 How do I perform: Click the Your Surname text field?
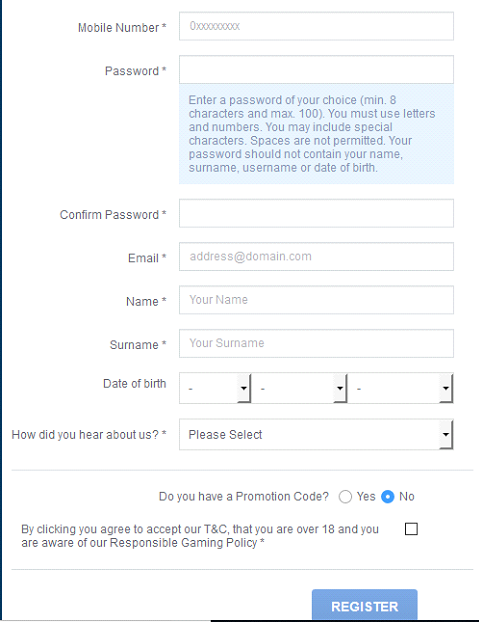pos(316,343)
